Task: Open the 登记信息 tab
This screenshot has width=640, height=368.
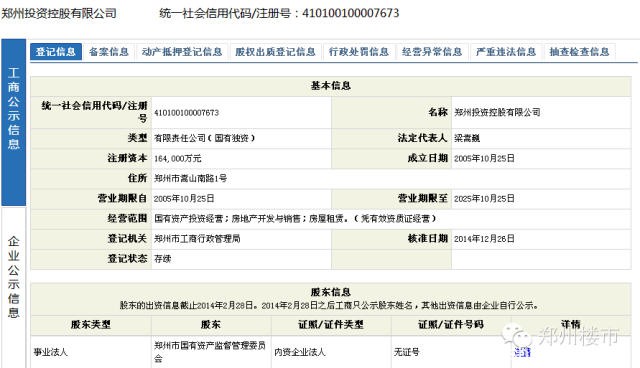Action: (x=56, y=52)
